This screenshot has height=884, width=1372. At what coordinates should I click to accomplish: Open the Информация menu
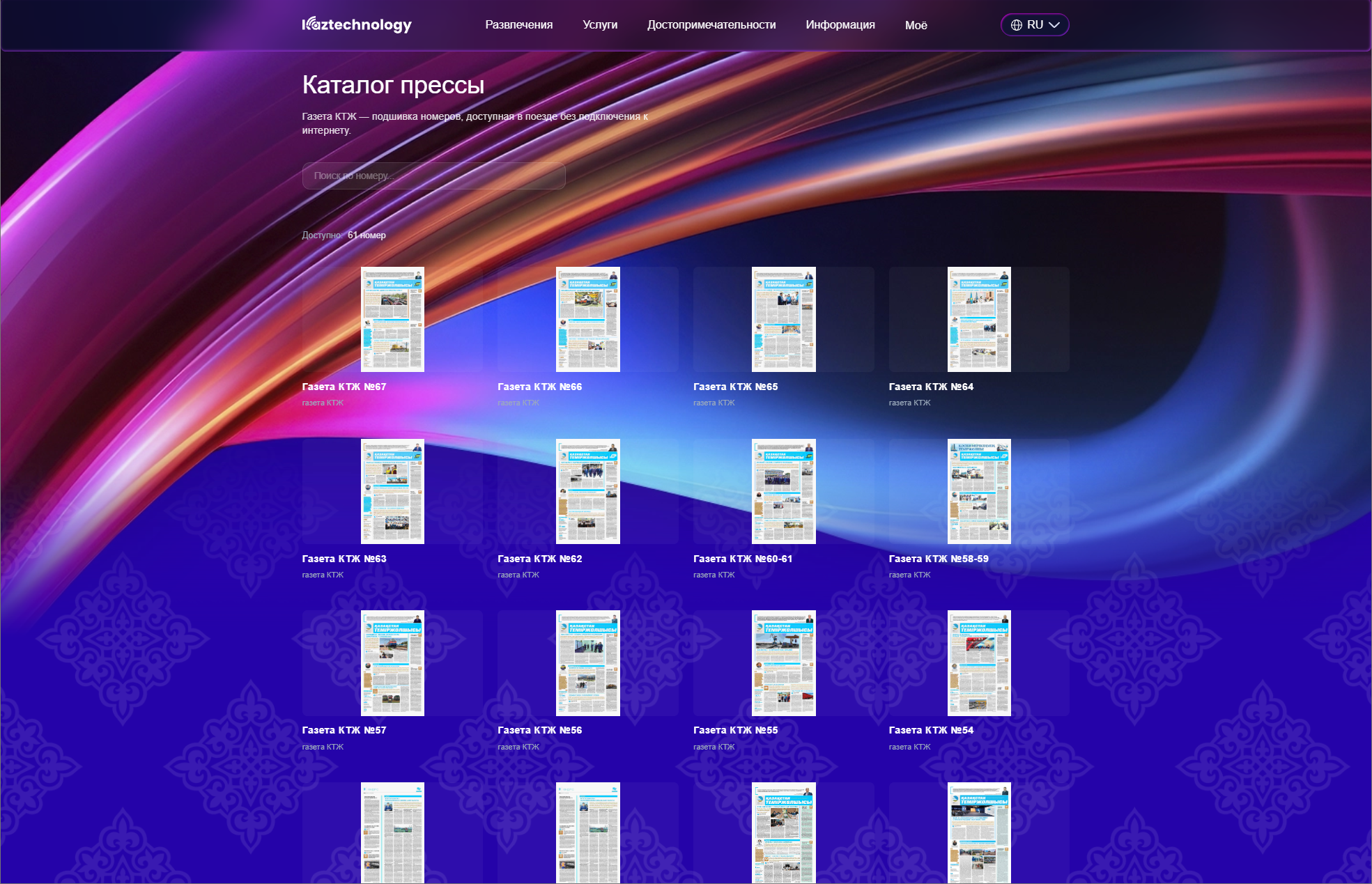coord(840,25)
